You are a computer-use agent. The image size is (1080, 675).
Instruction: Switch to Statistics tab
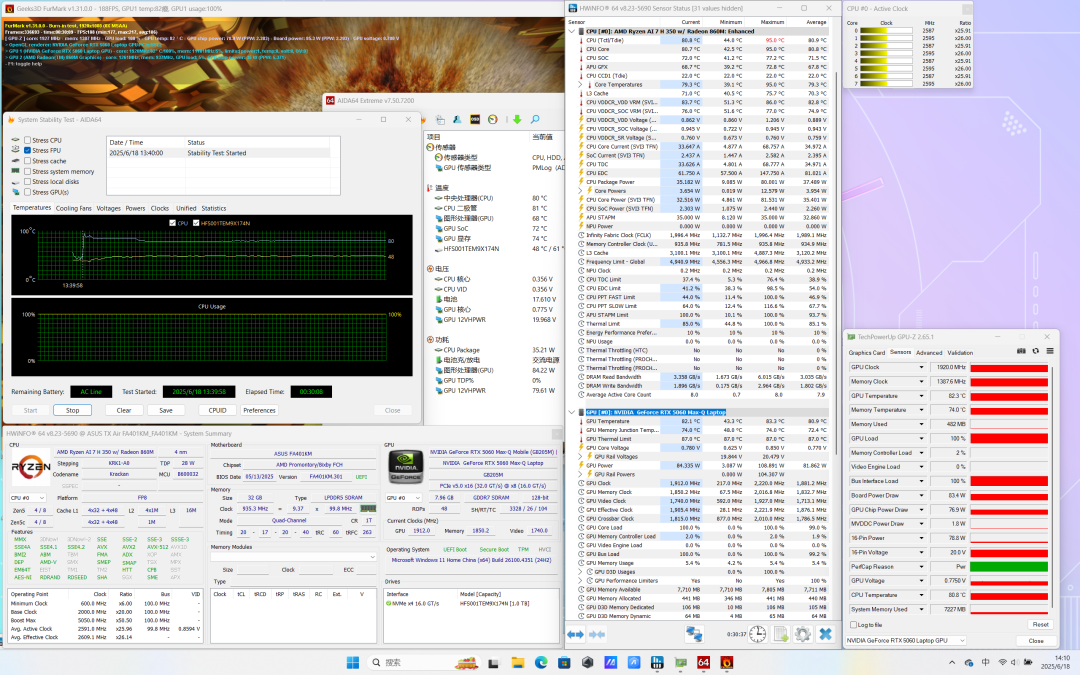214,208
